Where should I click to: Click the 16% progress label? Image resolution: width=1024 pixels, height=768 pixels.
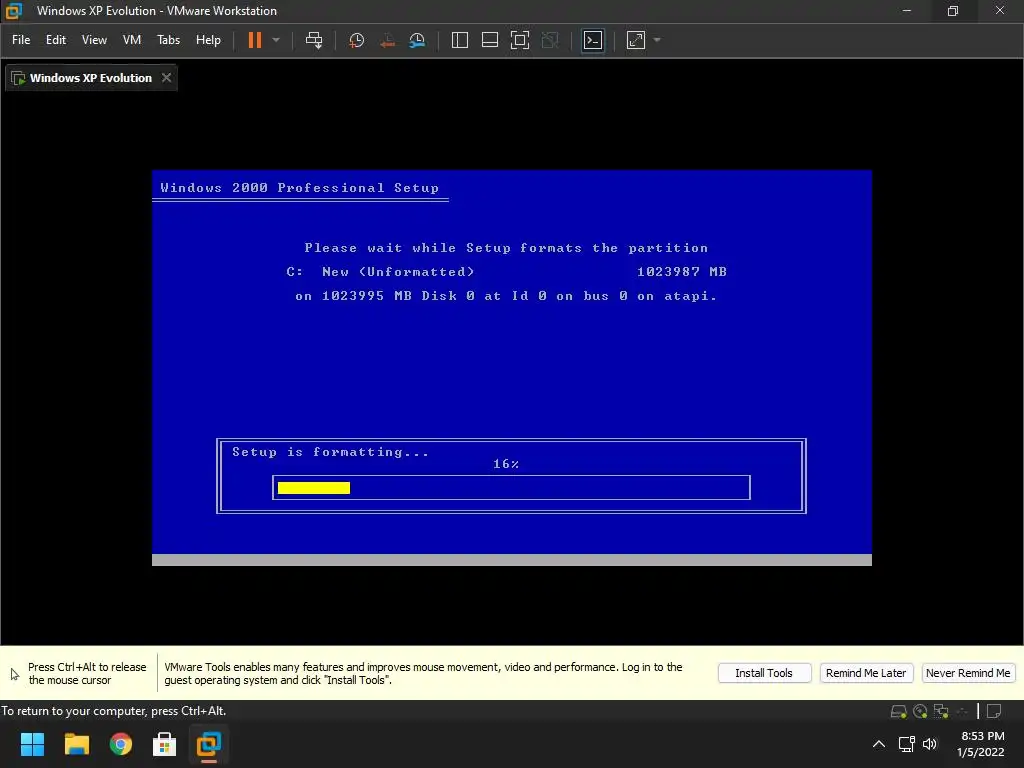point(506,464)
